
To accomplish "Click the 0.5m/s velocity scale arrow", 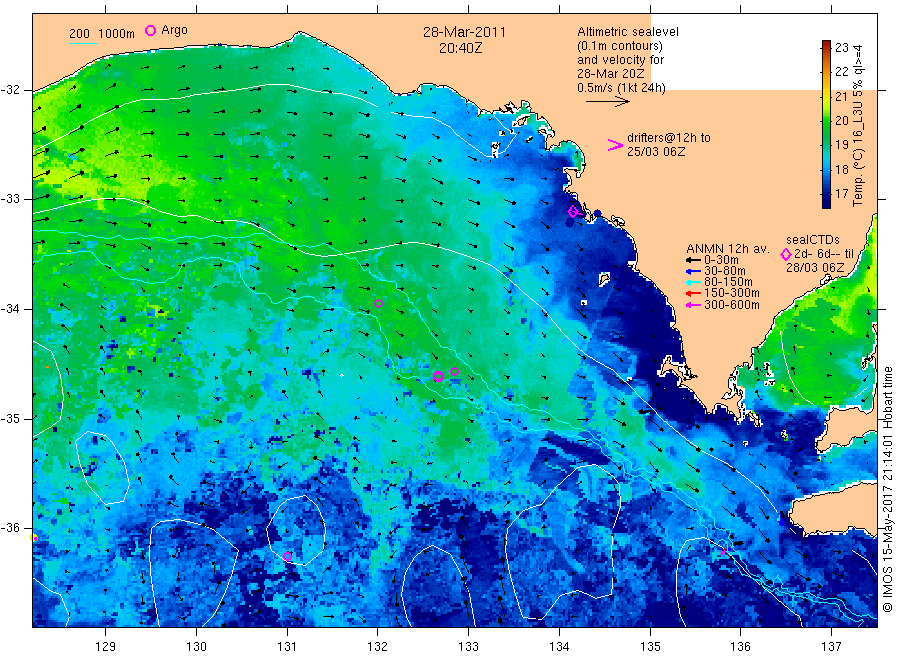I will point(608,102).
